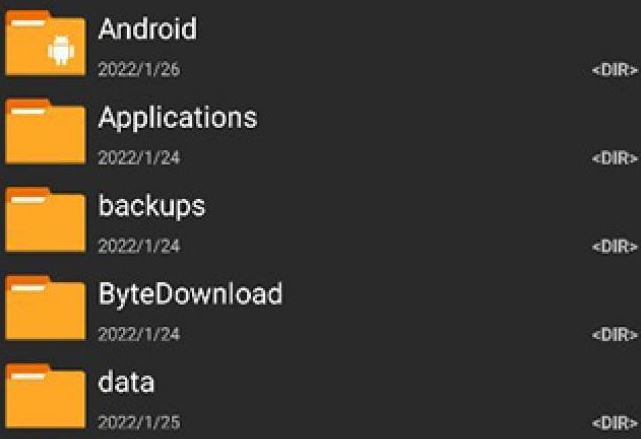
Task: Open the Android folder by its name
Action: (x=147, y=29)
